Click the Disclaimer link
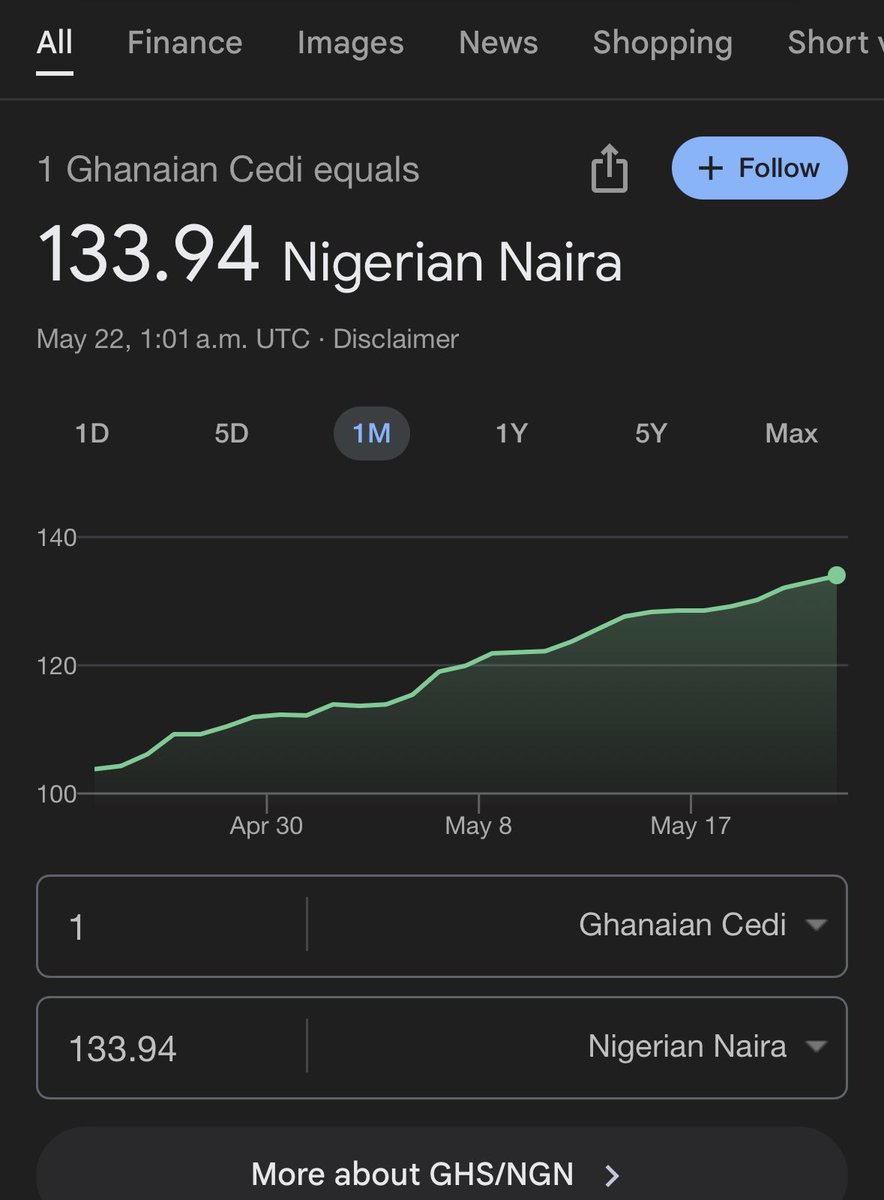884x1200 pixels. point(396,339)
